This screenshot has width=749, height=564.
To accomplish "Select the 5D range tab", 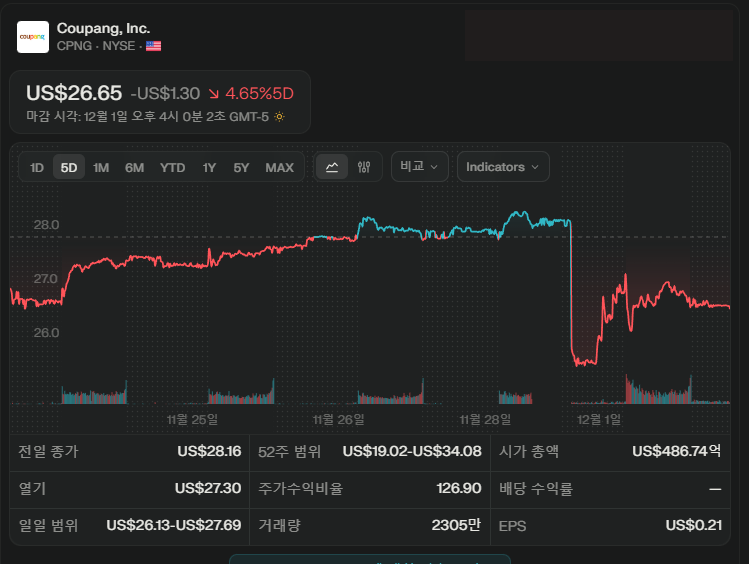I will [69, 168].
